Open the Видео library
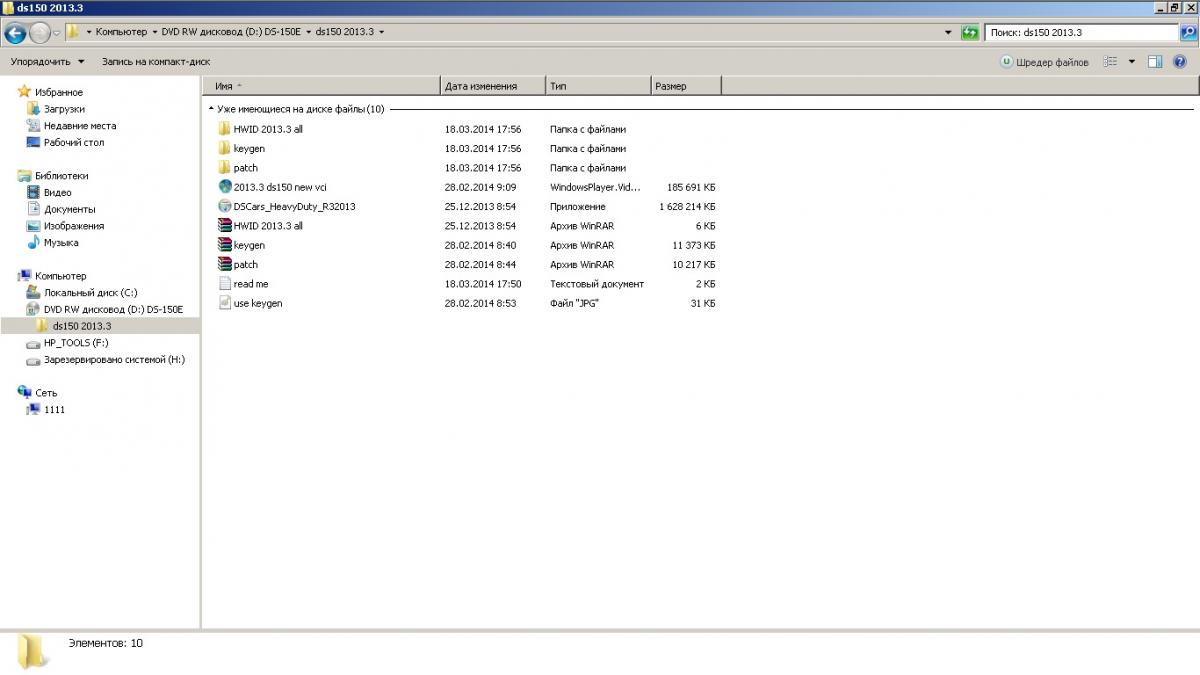This screenshot has height=675, width=1200. (57, 192)
